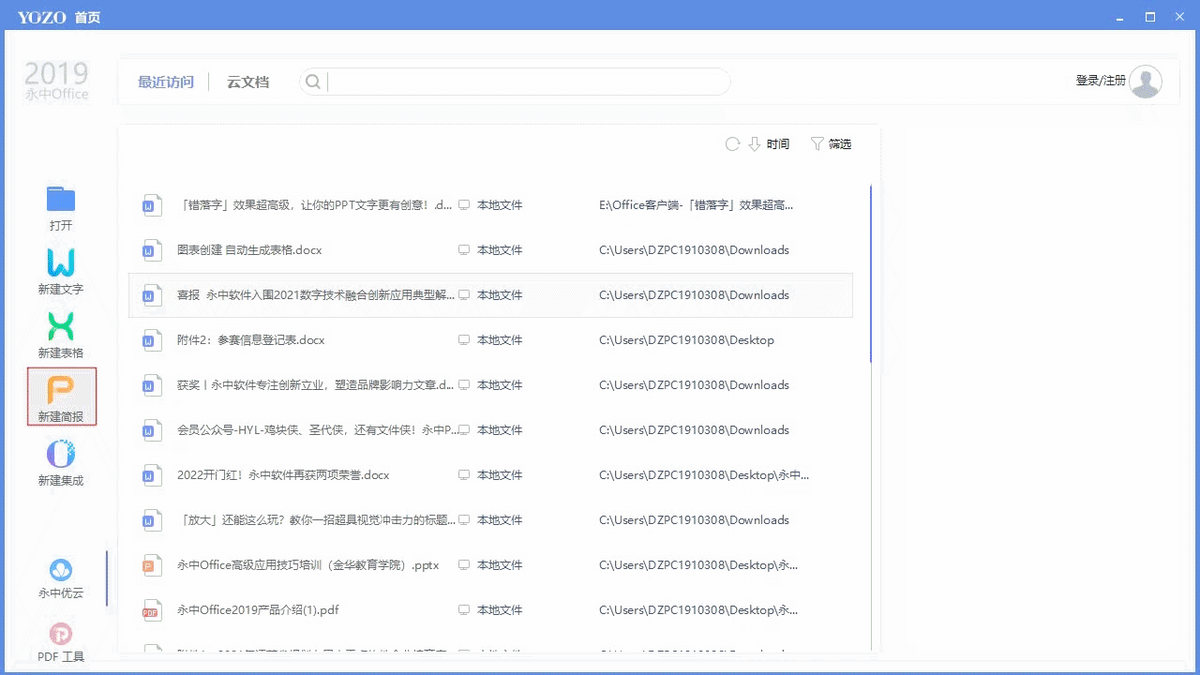This screenshot has width=1200, height=675.
Task: Click 本地文件 label in pptx row
Action: click(500, 565)
